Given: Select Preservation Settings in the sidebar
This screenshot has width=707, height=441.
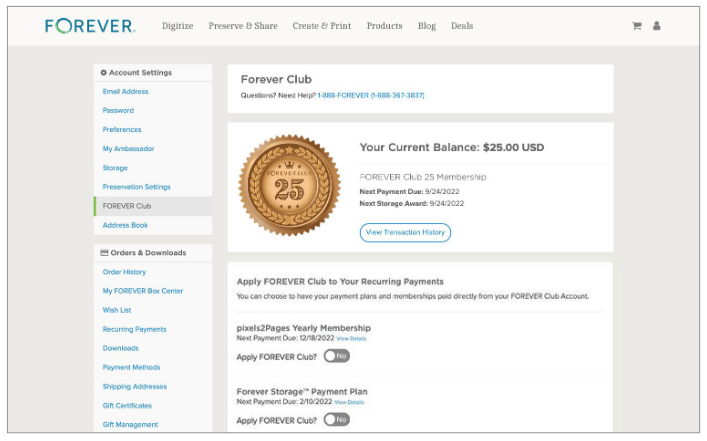Looking at the screenshot, I should coord(137,187).
